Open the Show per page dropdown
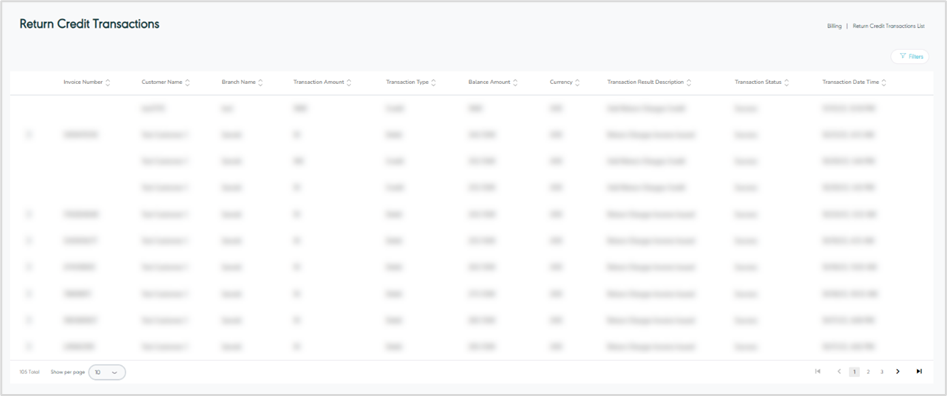This screenshot has height=396, width=947. click(x=107, y=372)
